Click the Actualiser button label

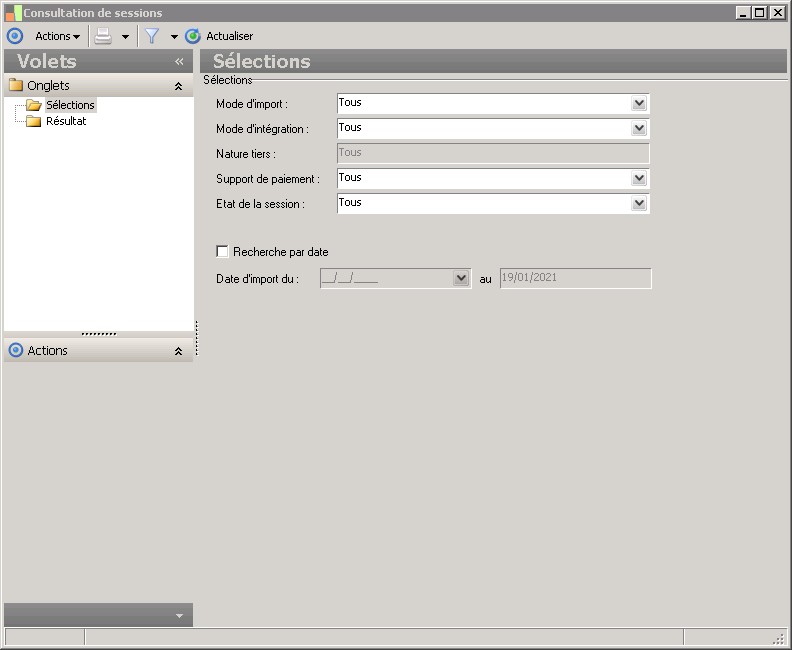point(230,36)
